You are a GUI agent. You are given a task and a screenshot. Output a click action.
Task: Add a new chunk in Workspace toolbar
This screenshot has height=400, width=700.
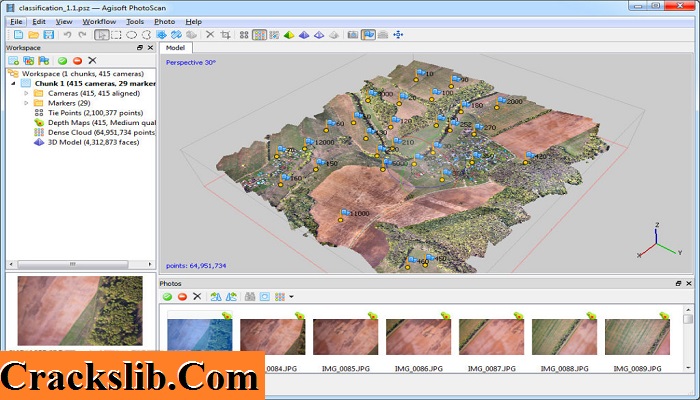coord(14,60)
